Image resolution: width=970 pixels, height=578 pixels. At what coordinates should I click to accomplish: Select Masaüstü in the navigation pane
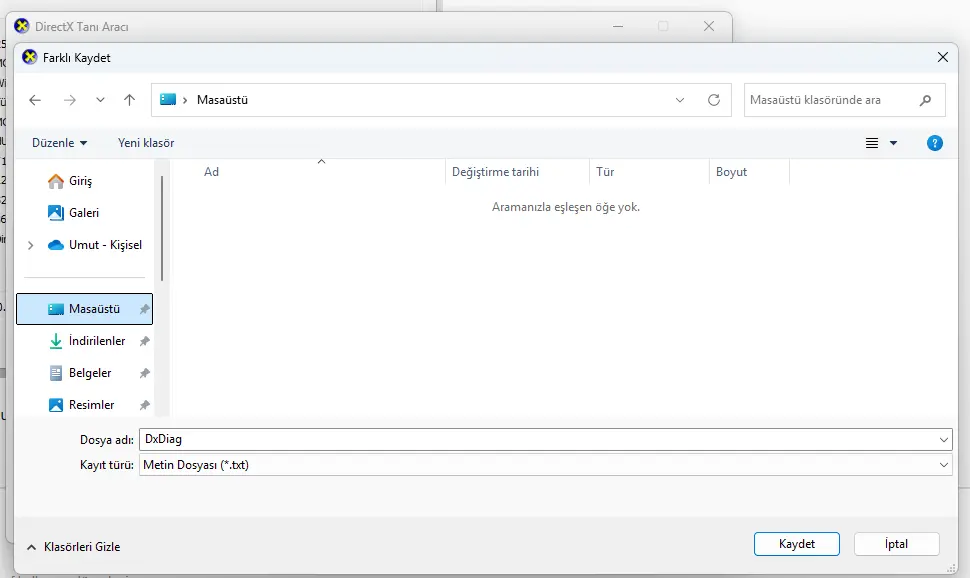[x=85, y=309]
